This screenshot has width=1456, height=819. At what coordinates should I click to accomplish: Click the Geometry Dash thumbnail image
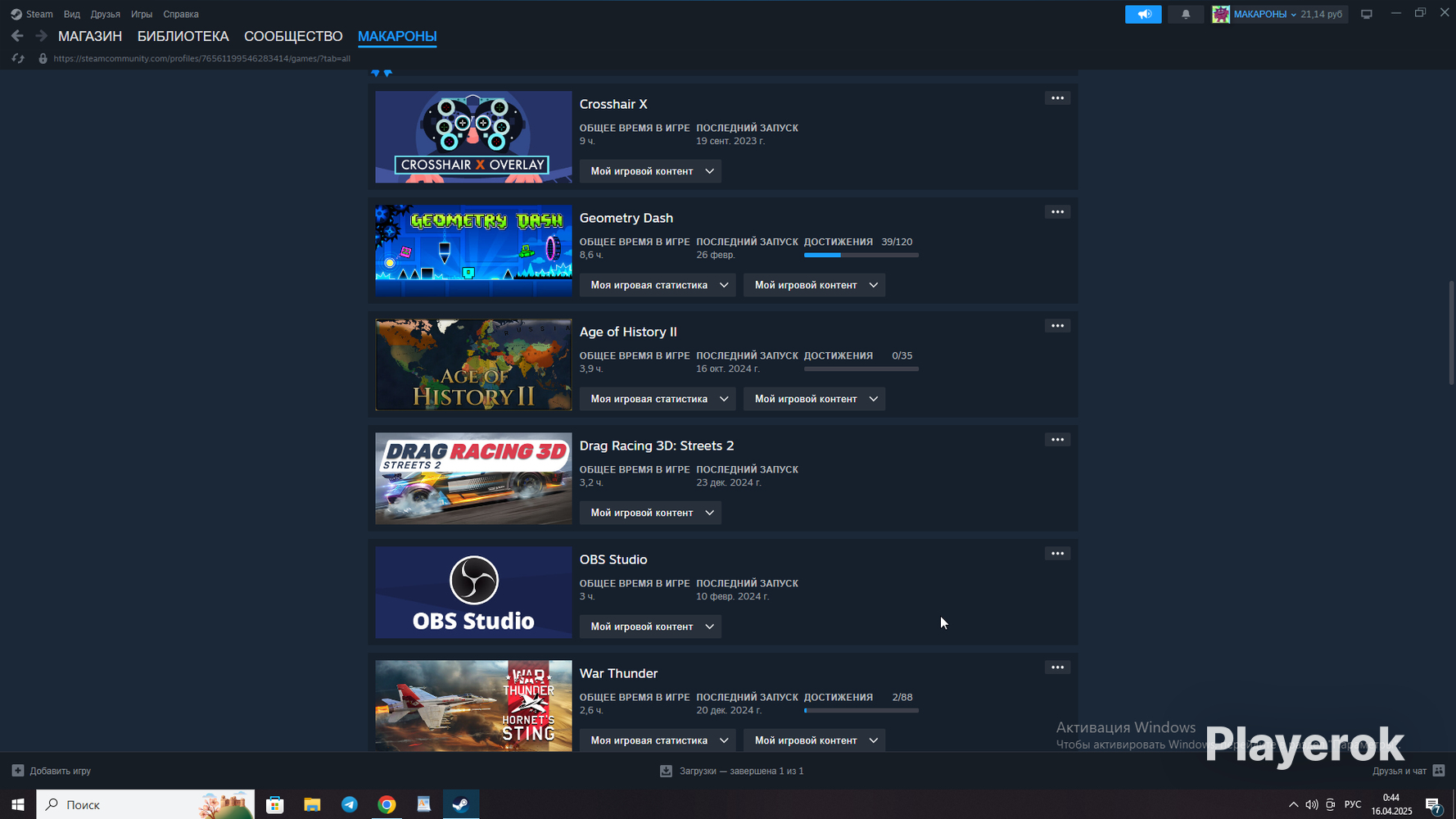[473, 251]
